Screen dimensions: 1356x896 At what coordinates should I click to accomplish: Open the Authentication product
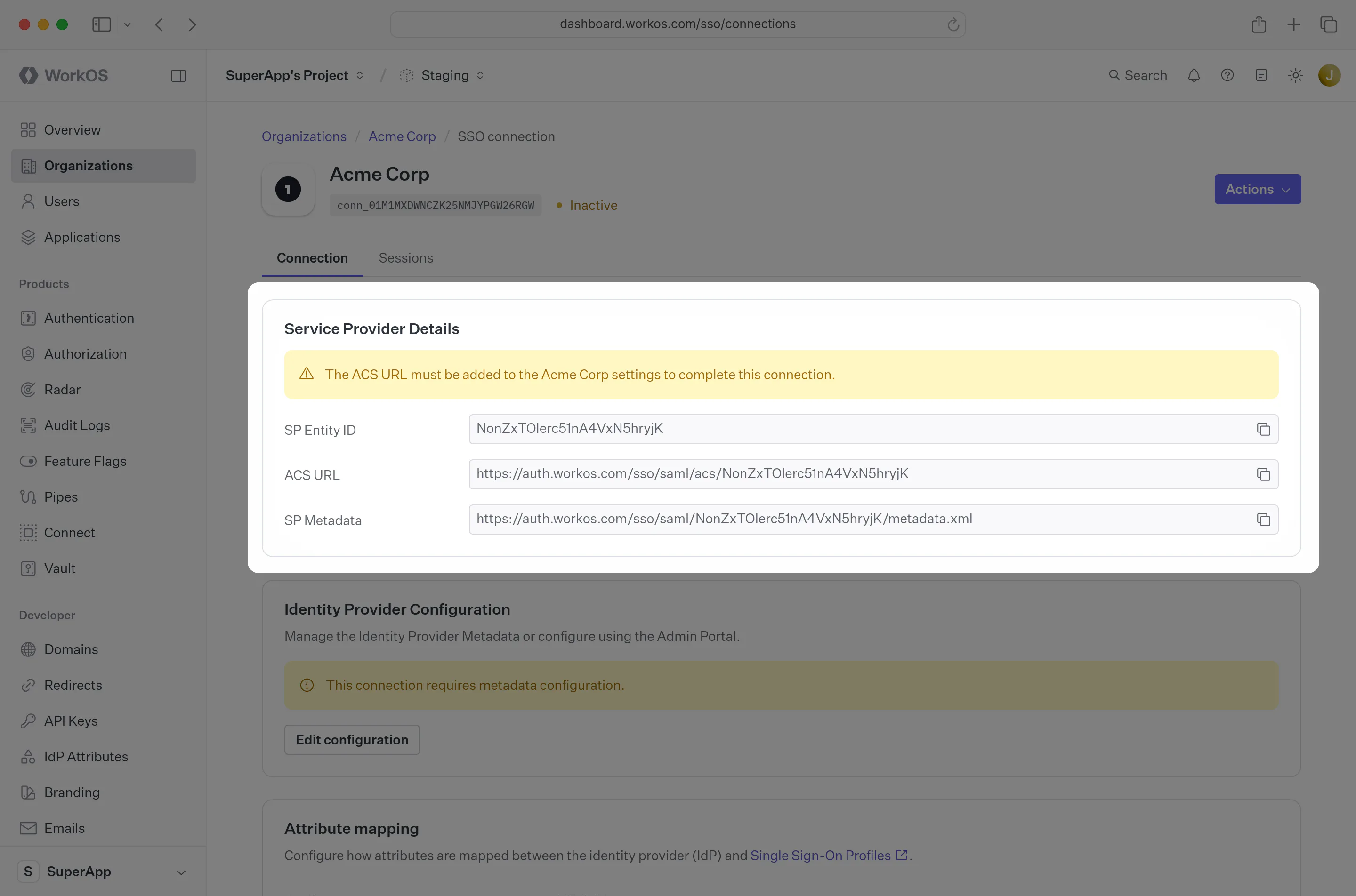[x=104, y=318]
